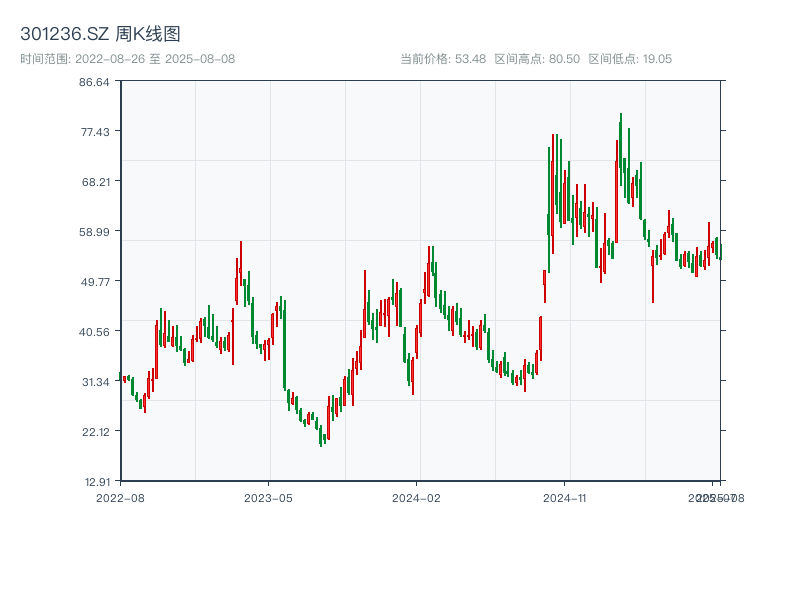Image resolution: width=800 pixels, height=600 pixels.
Task: Click the y-axis label 31.34
Action: (96, 382)
